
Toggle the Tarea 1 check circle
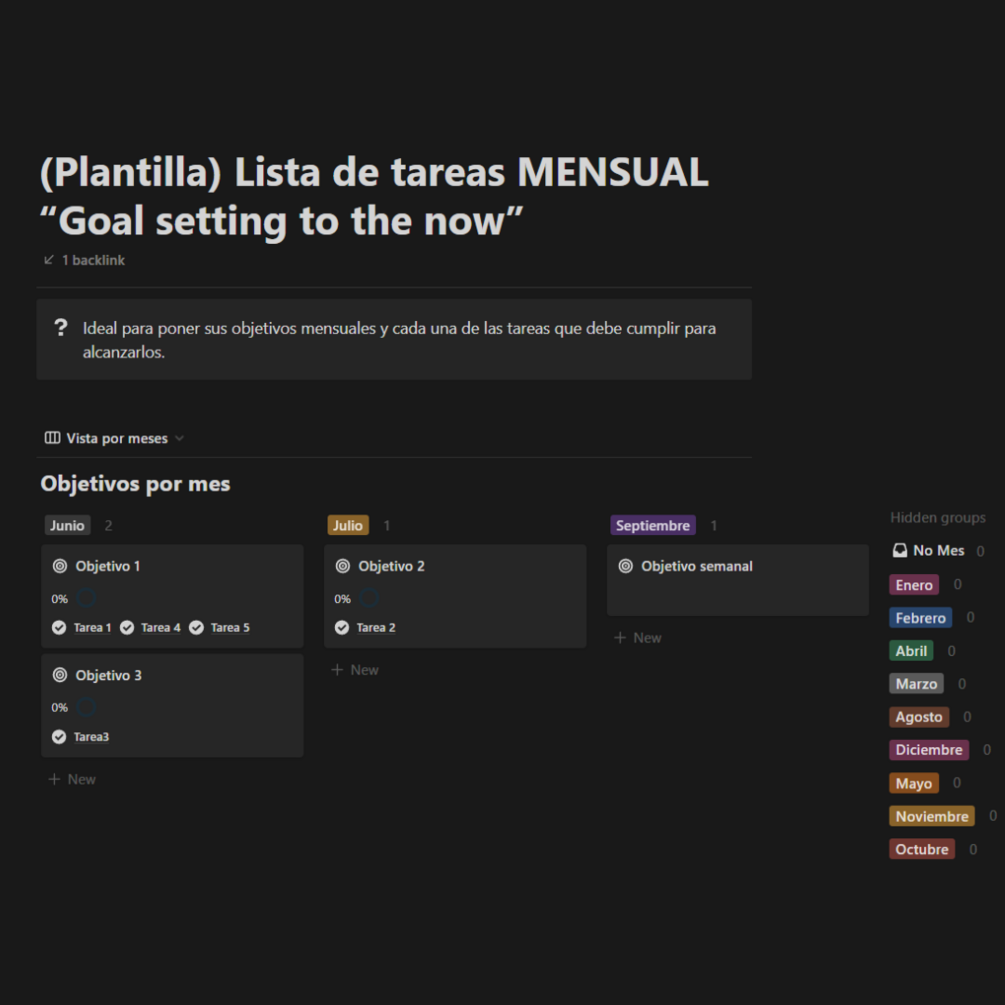click(59, 628)
